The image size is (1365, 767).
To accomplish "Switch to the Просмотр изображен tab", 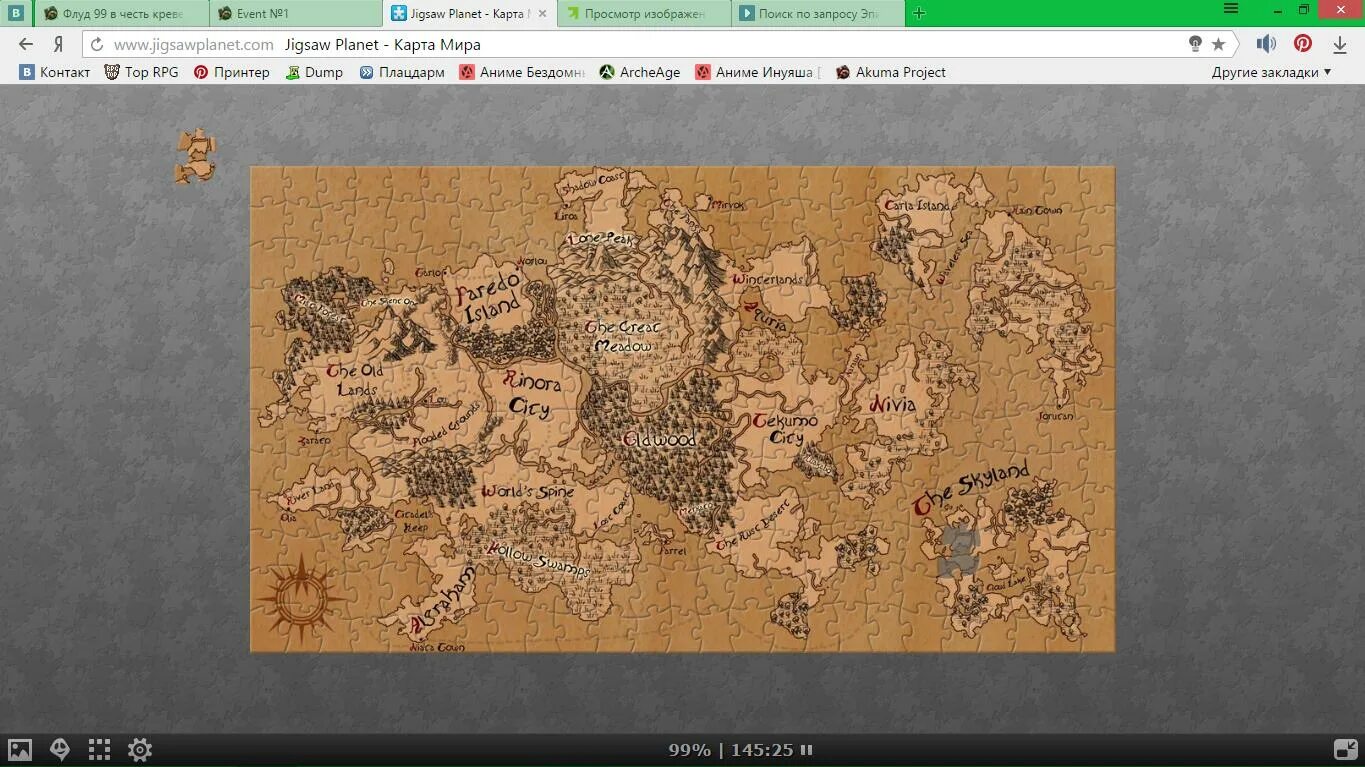I will point(645,13).
